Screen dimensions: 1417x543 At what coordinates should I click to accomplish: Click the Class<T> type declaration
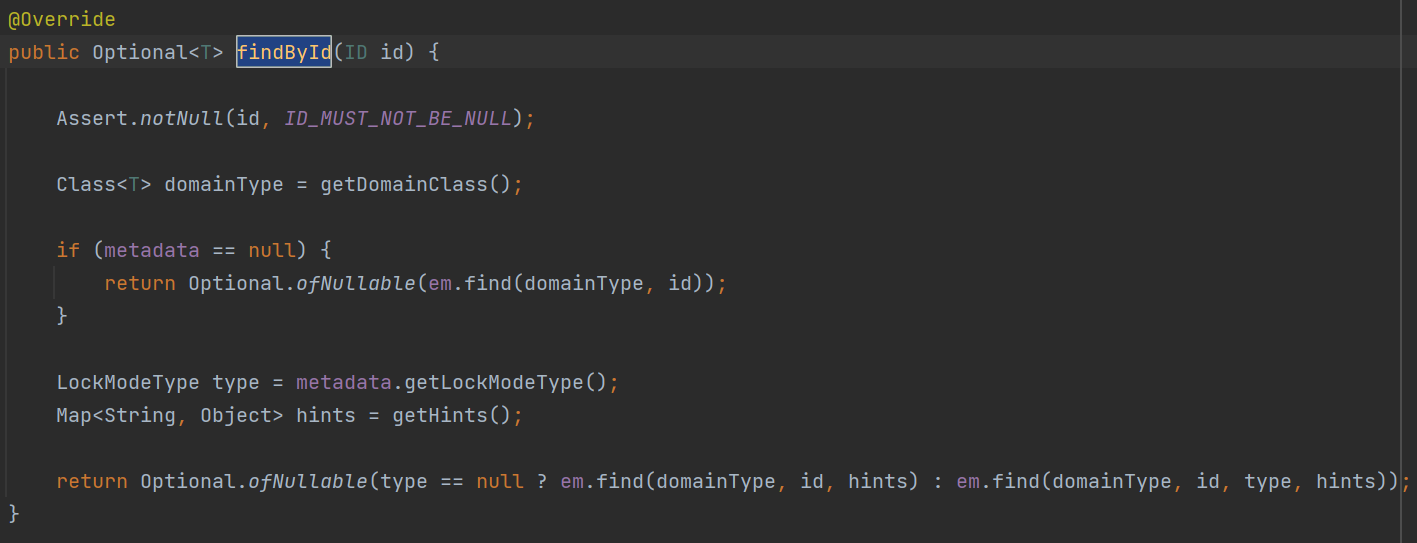(x=104, y=184)
